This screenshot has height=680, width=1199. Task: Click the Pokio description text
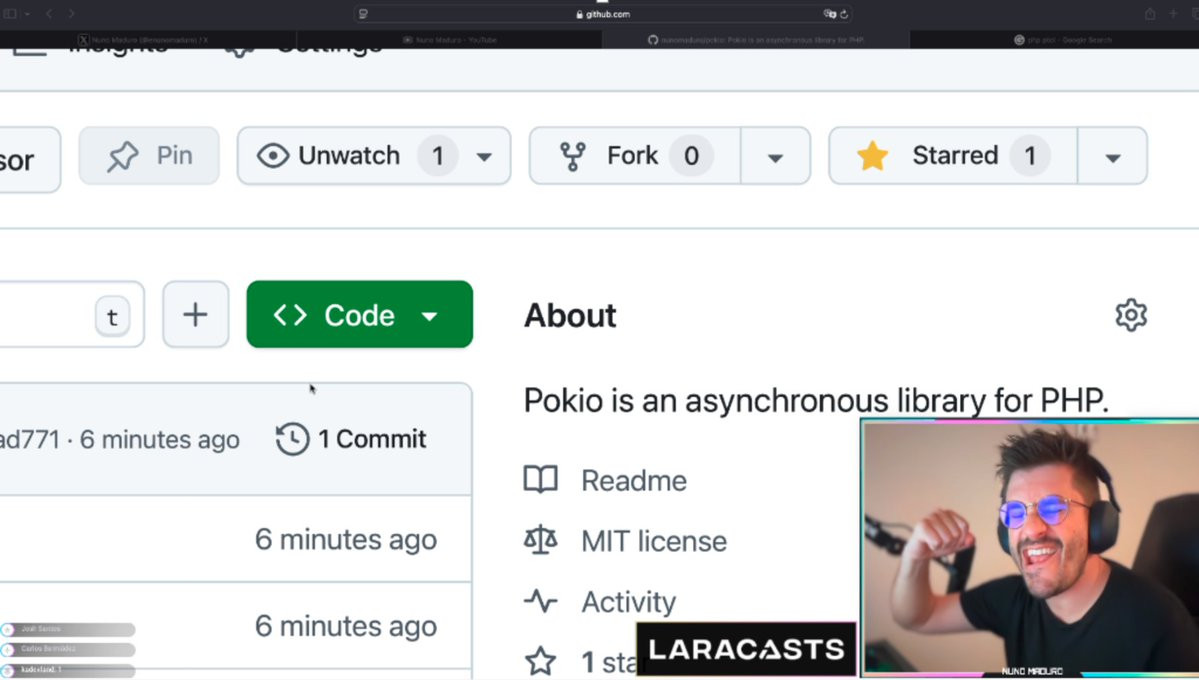pyautogui.click(x=816, y=400)
